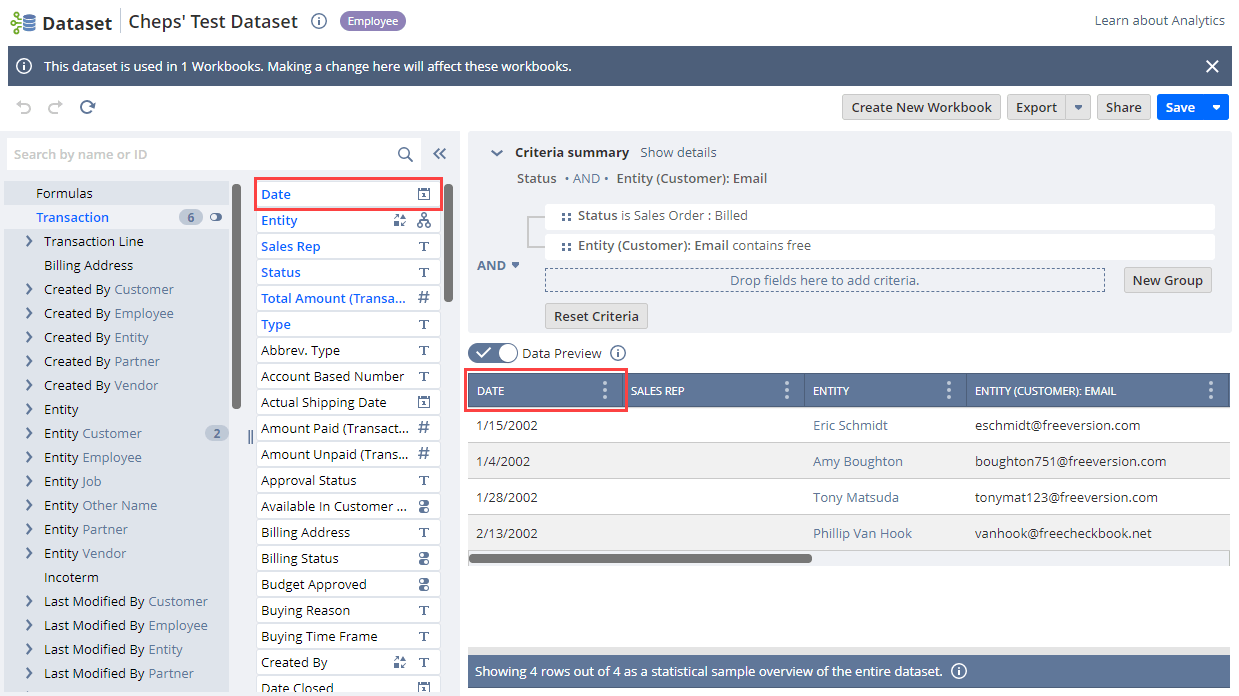Click the Reset Criteria button
This screenshot has width=1239, height=696.
click(x=596, y=316)
